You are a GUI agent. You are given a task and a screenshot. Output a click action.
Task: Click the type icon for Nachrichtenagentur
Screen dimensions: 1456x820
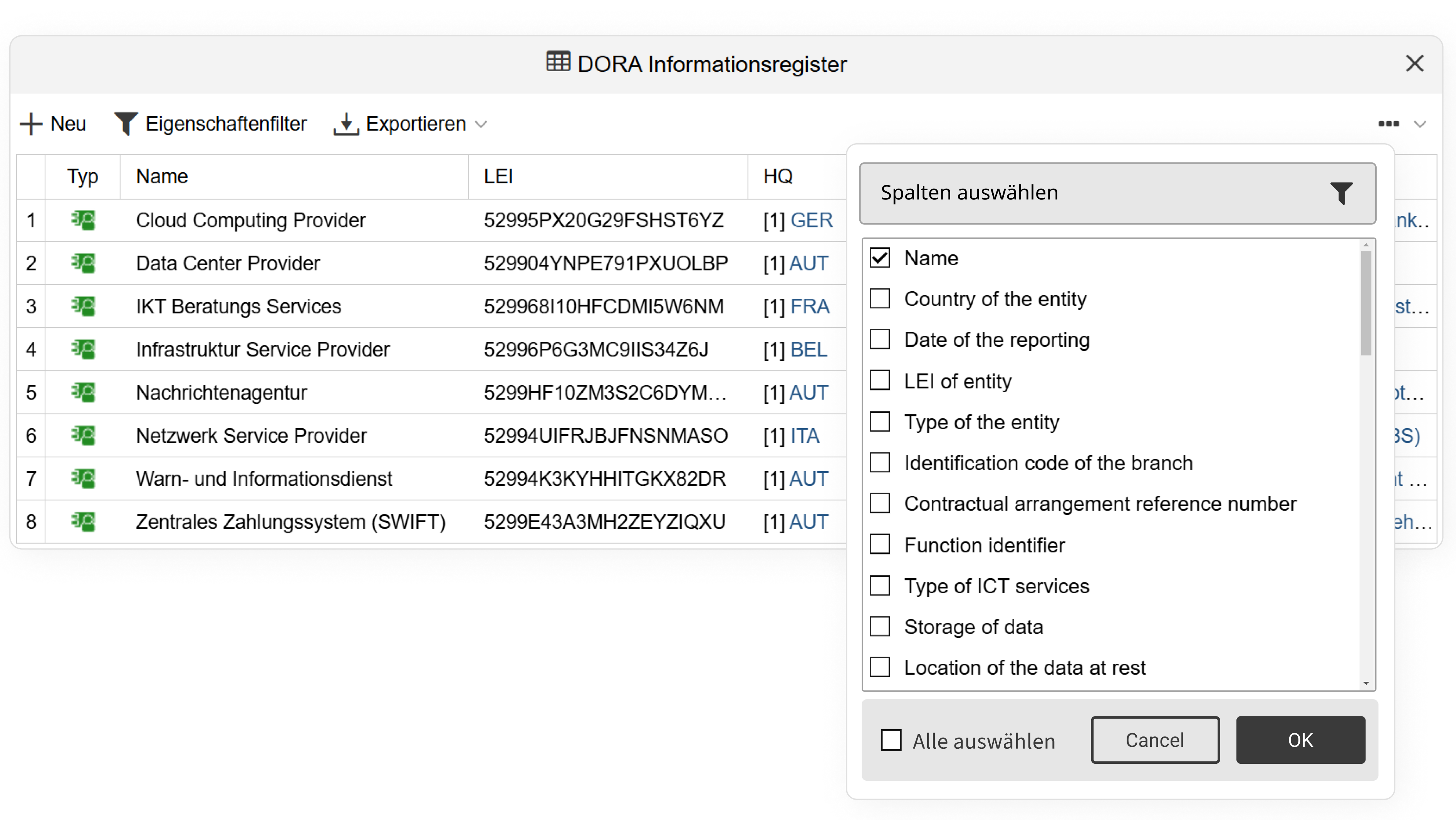[83, 393]
